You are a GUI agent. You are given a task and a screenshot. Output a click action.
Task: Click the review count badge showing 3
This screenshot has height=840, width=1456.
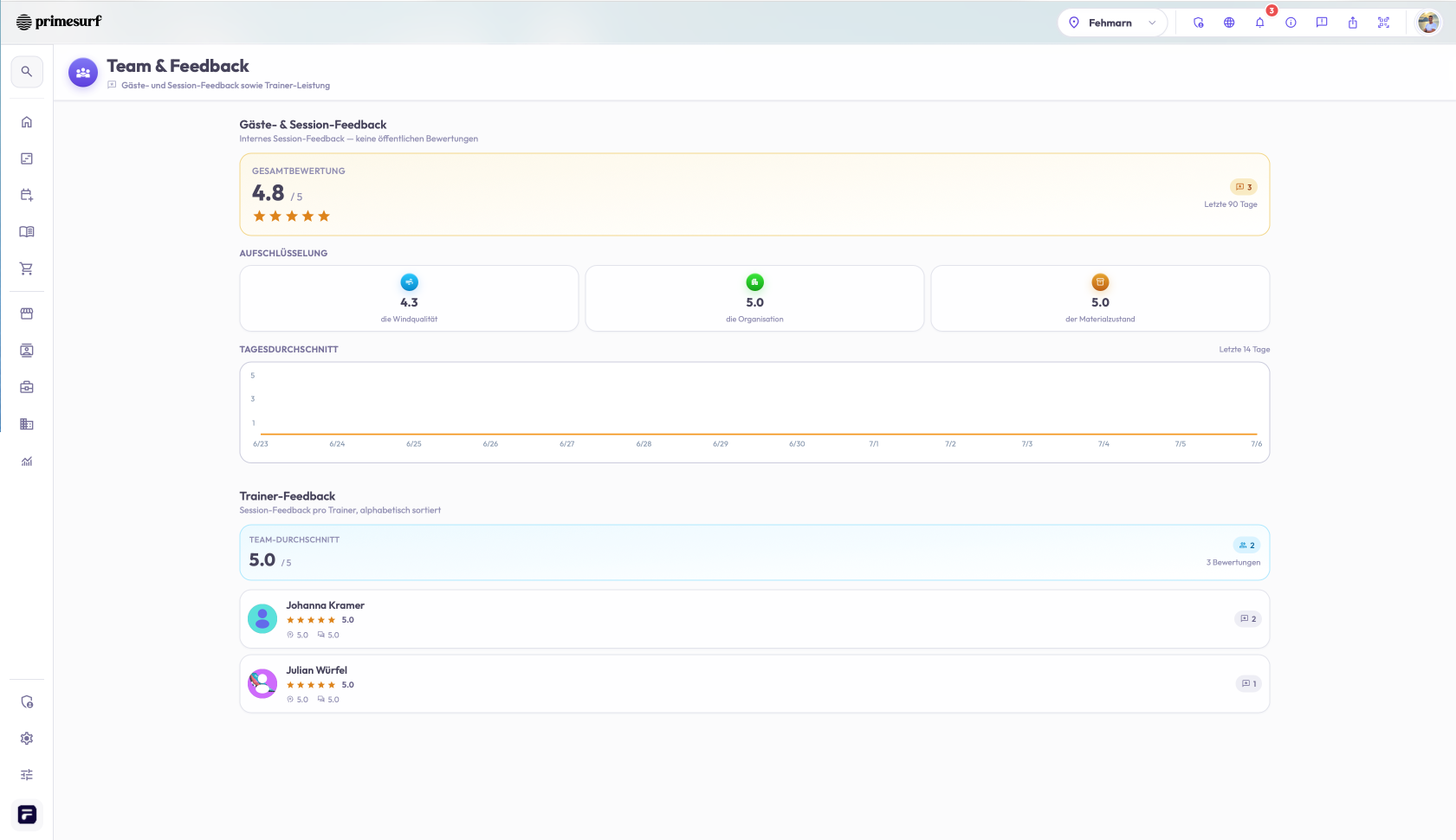point(1244,187)
